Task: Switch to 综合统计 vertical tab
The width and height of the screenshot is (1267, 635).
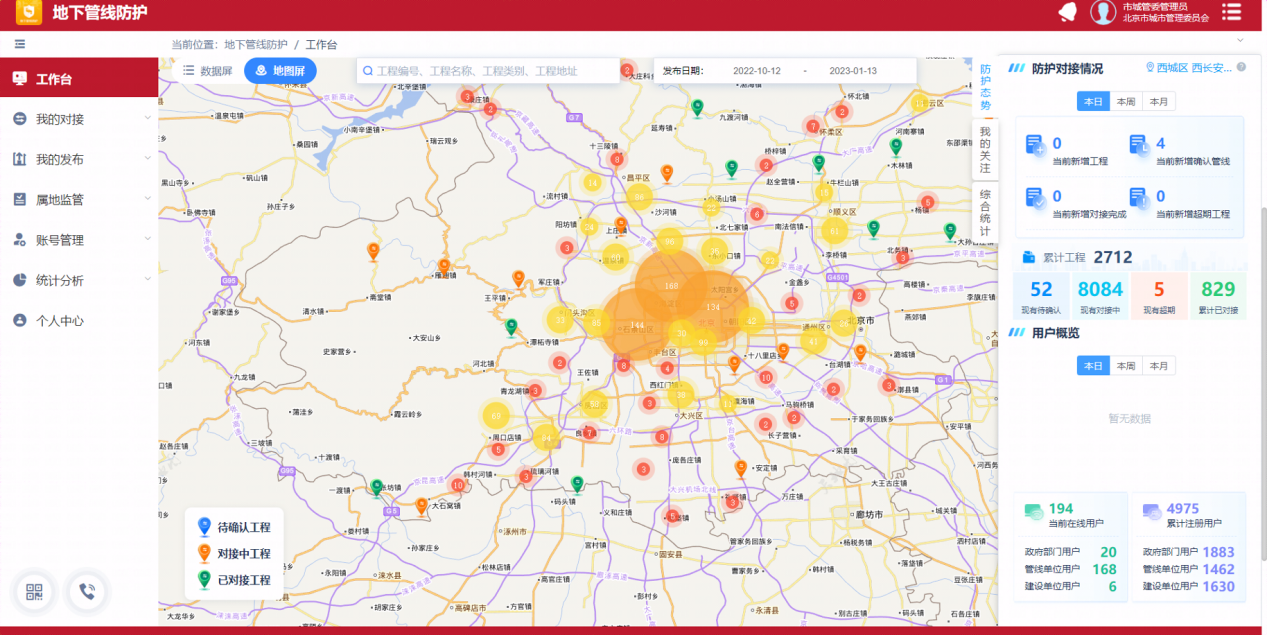Action: coord(985,212)
